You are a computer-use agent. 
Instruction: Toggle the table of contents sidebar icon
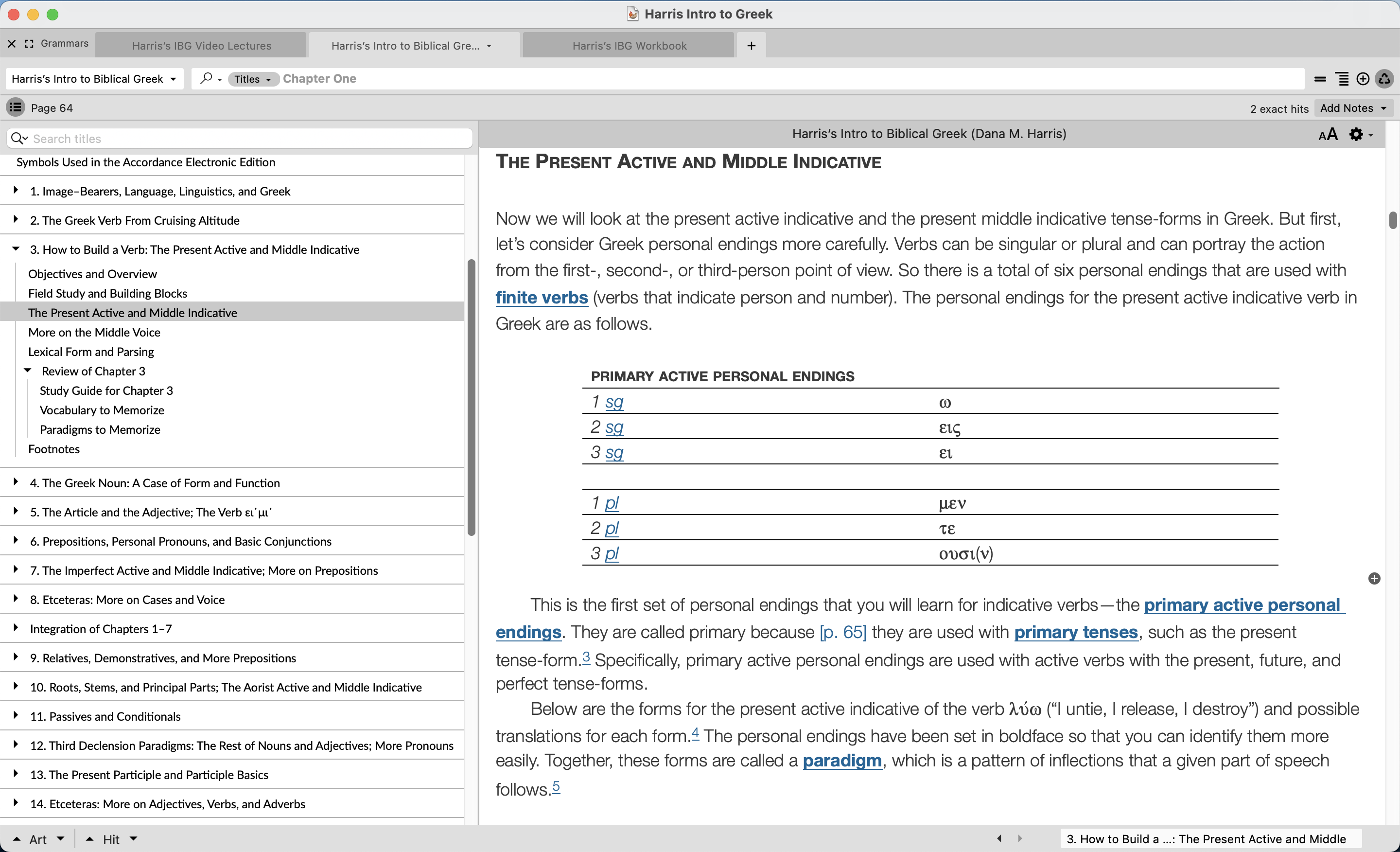tap(16, 107)
